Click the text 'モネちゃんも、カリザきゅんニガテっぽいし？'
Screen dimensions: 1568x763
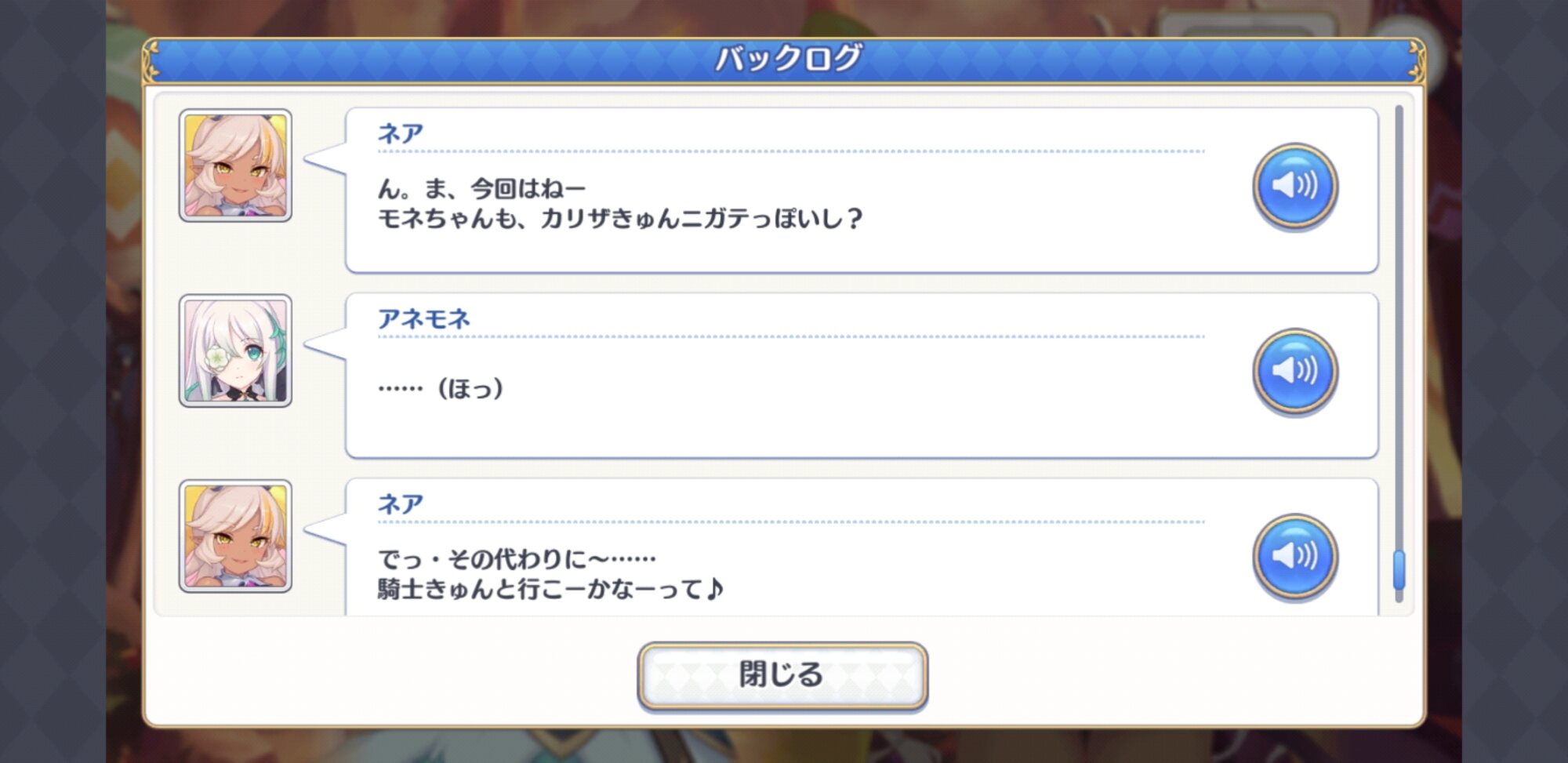point(619,218)
